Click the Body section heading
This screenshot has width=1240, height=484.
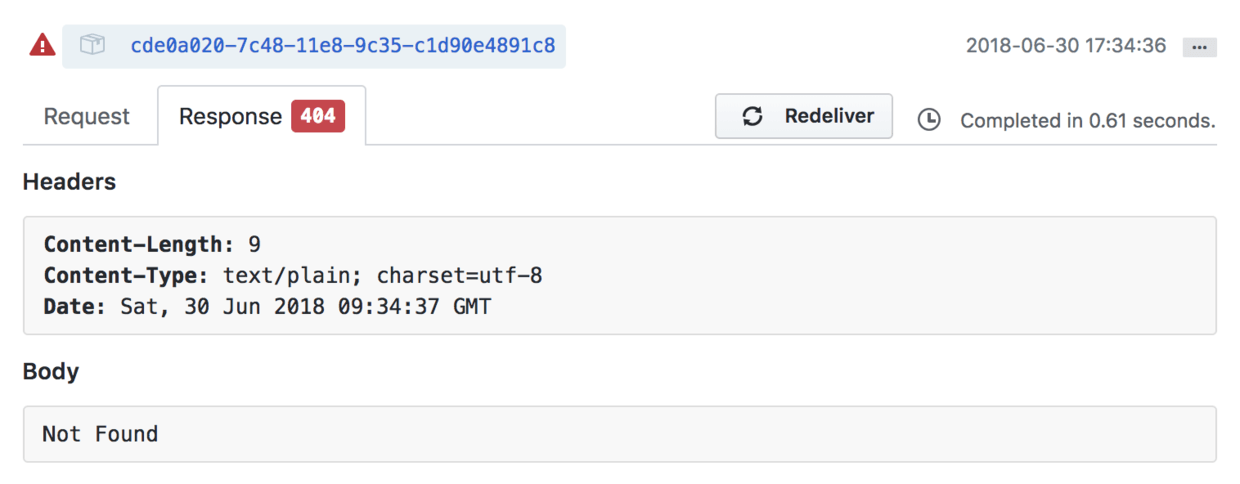click(51, 372)
